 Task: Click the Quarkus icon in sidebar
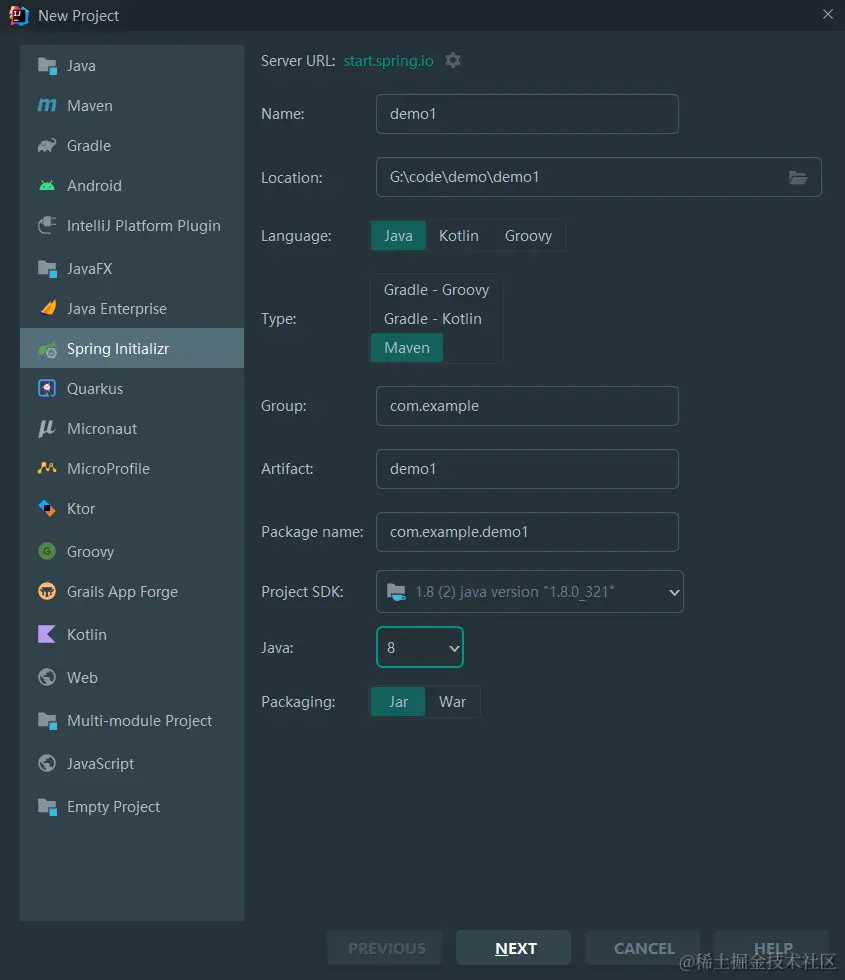46,389
